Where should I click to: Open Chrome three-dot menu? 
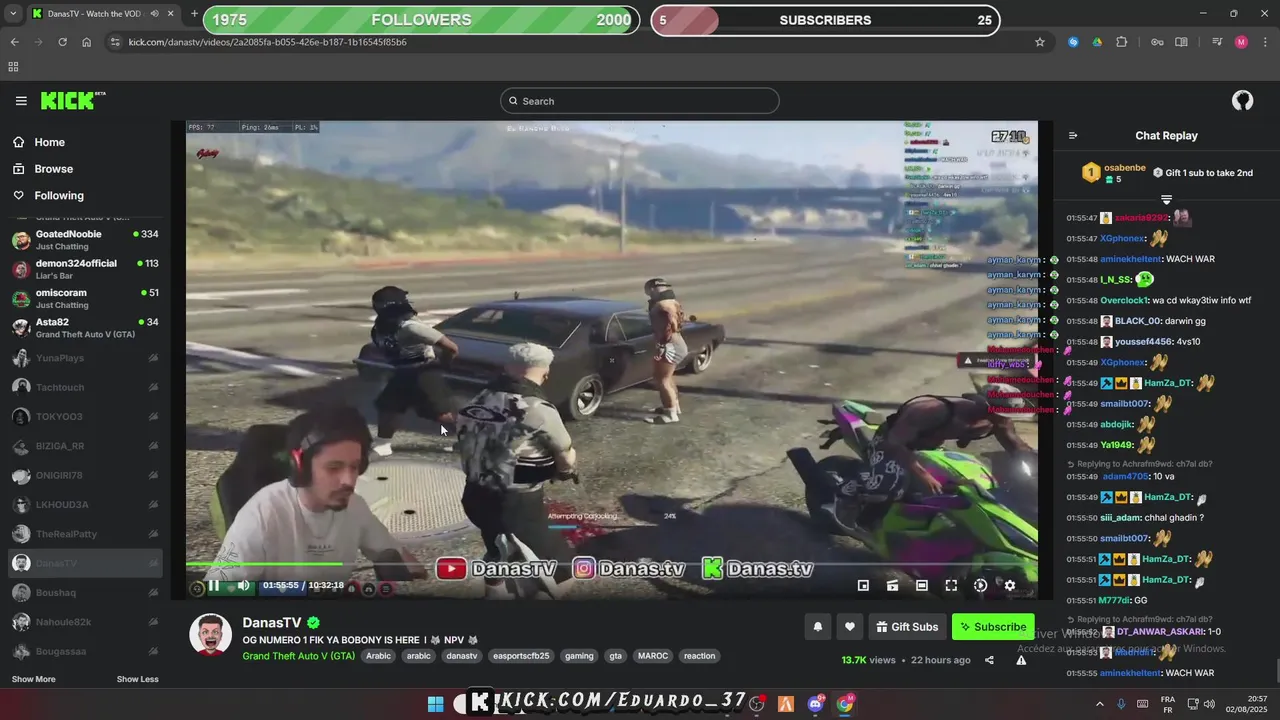(1264, 42)
